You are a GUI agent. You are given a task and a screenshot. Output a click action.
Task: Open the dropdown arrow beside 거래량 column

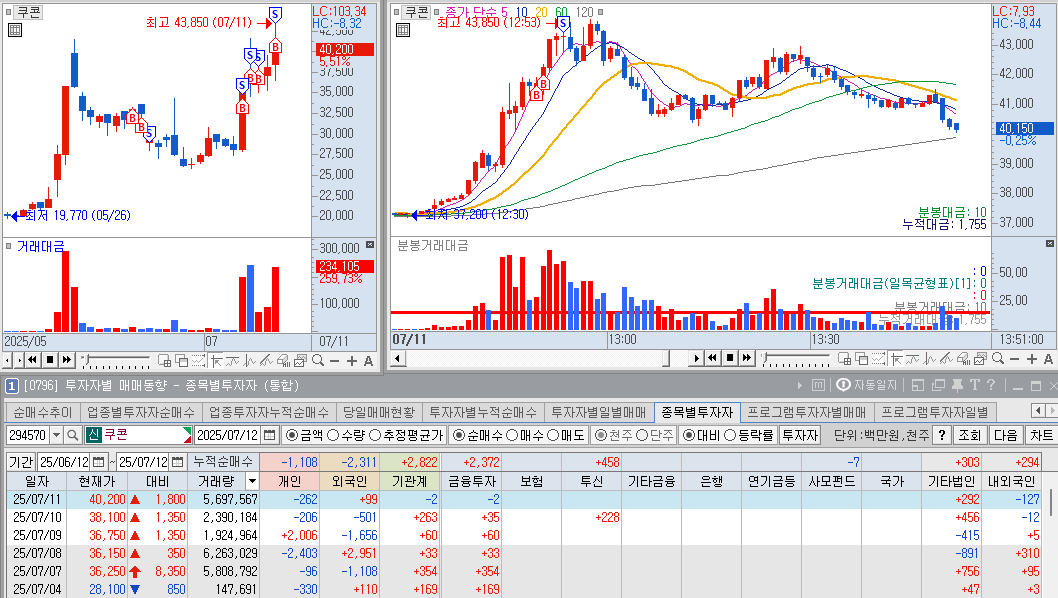point(252,481)
